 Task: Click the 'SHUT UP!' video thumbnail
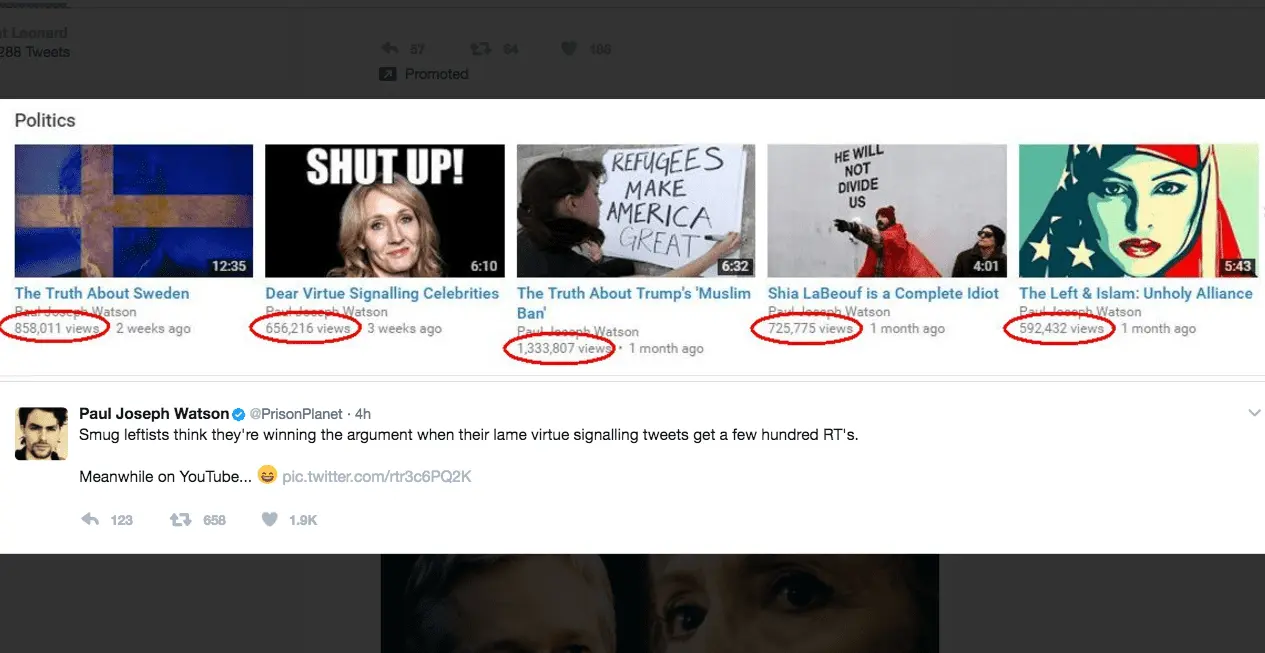(384, 211)
